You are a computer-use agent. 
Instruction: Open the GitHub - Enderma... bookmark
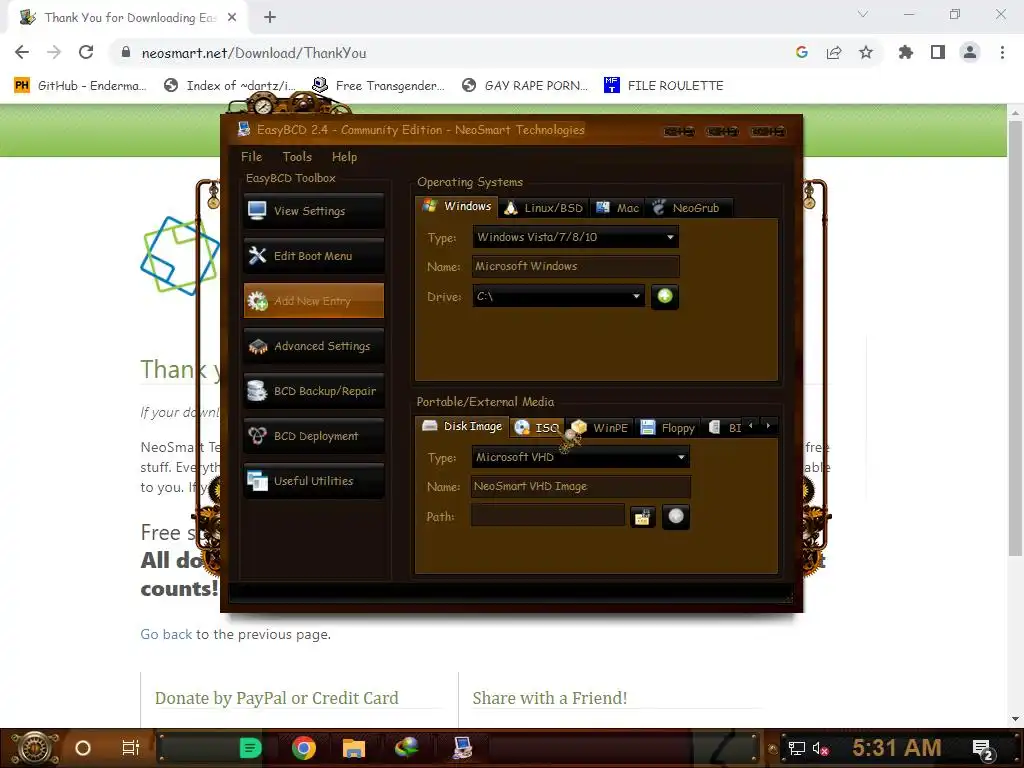(80, 86)
